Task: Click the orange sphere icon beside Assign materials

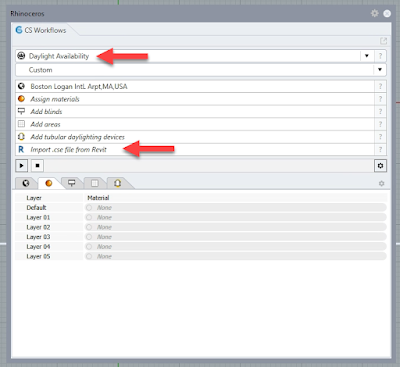Action: pyautogui.click(x=21, y=99)
